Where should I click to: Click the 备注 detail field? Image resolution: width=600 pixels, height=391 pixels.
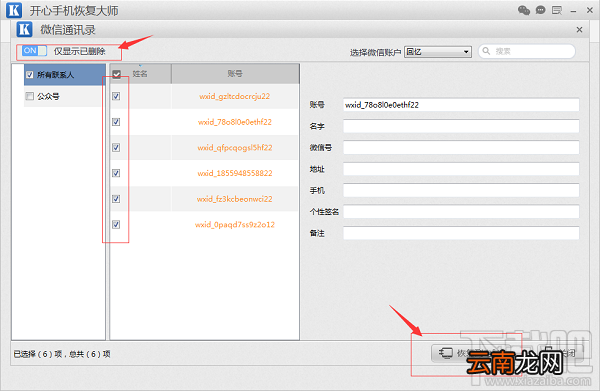461,233
